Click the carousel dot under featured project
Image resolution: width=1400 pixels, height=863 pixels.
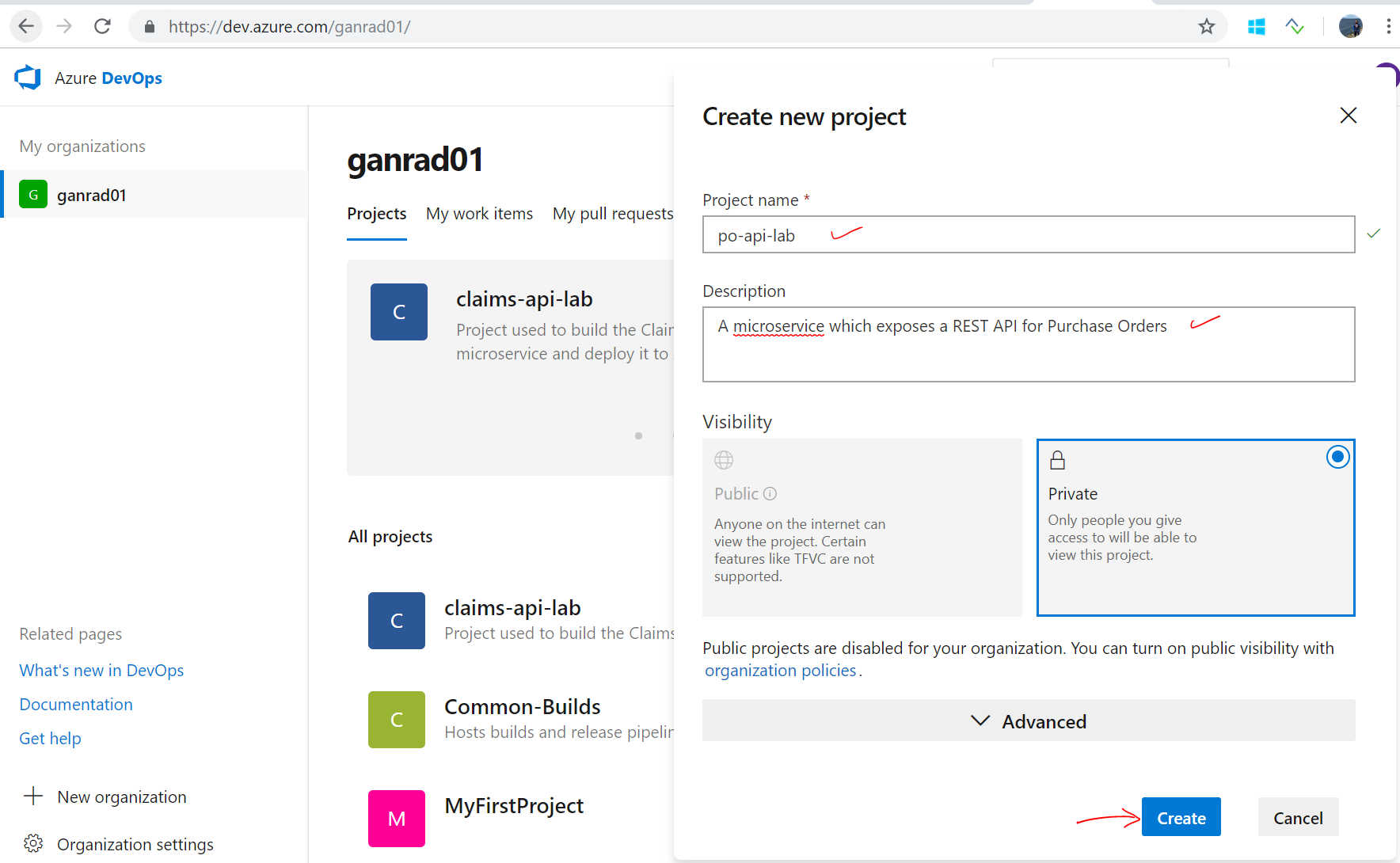point(638,435)
